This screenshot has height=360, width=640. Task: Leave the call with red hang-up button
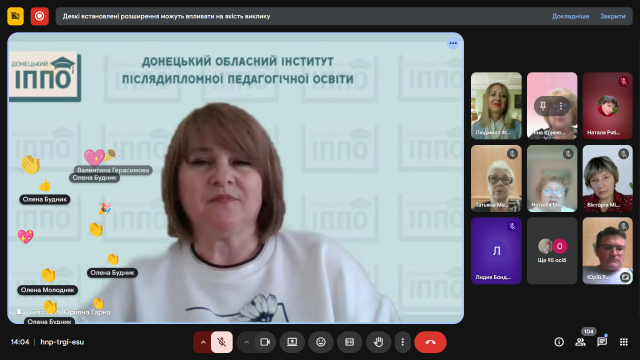[x=430, y=342]
